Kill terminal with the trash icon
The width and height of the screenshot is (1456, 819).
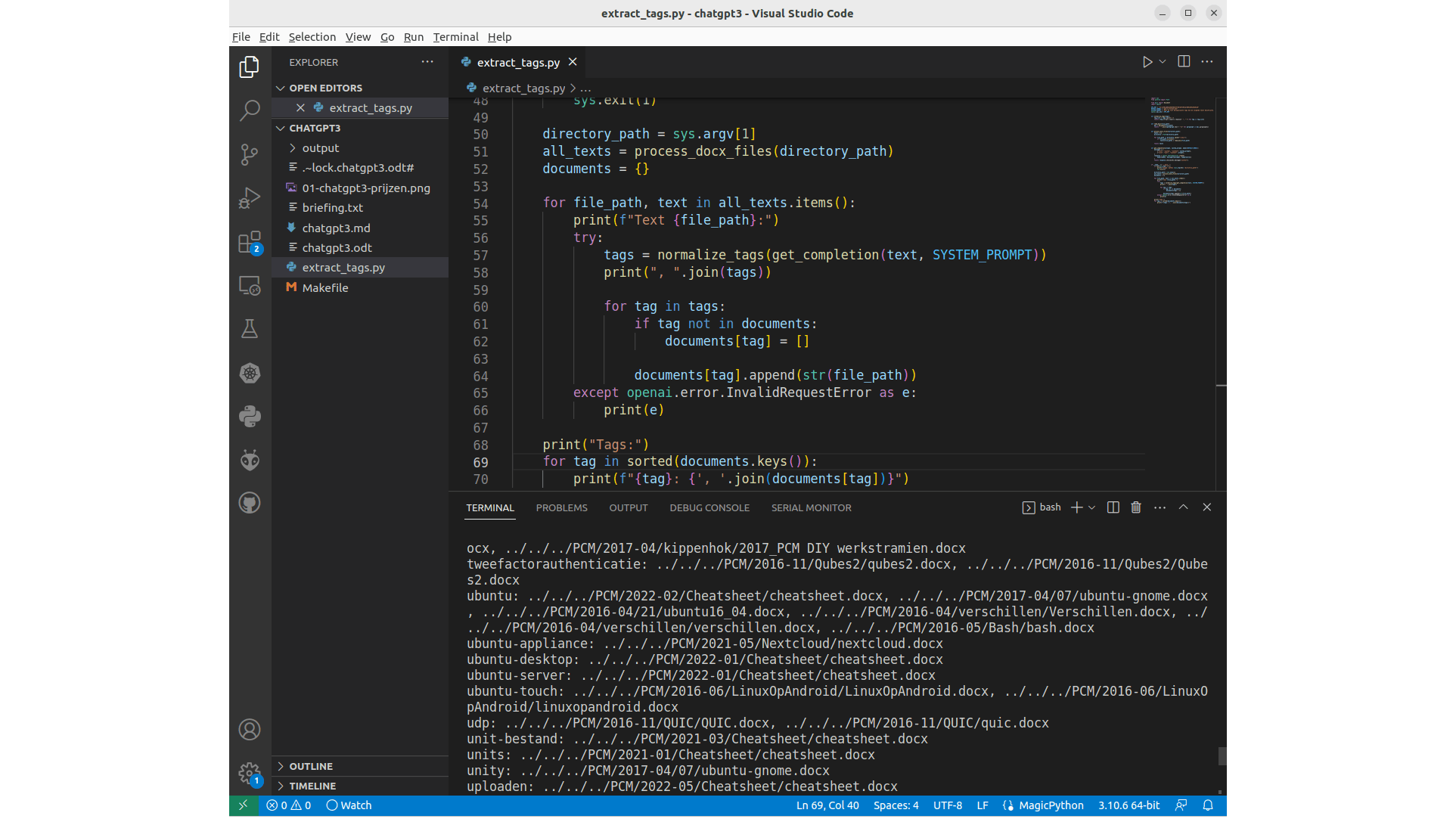(1135, 507)
